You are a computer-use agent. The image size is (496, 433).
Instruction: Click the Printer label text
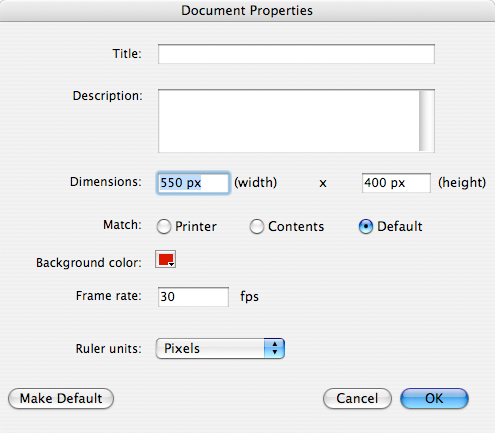coord(196,227)
